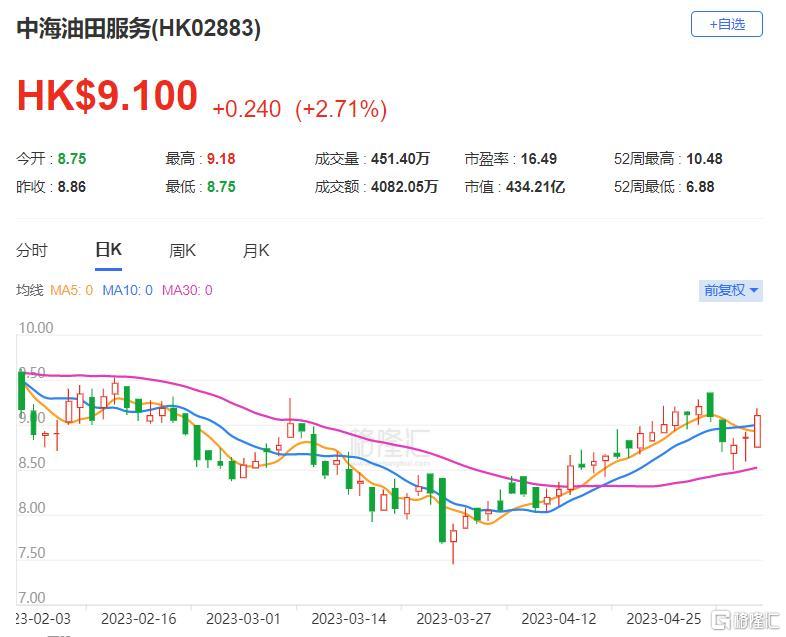This screenshot has height=637, width=786.
Task: Click the 7.50 price axis label
Action: point(32,553)
